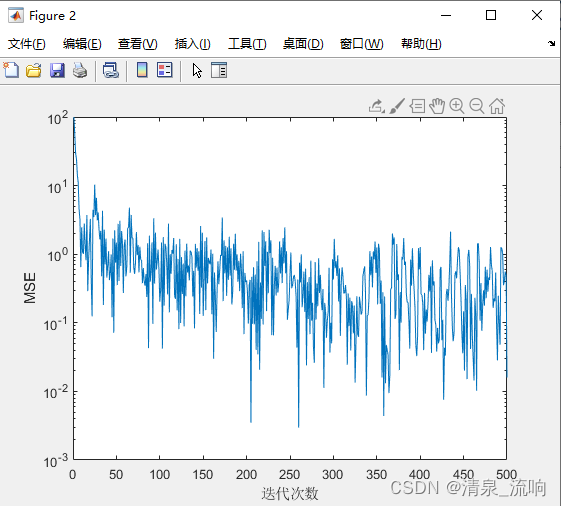Click the x-axis tick label 0
The width and height of the screenshot is (561, 506).
73,475
